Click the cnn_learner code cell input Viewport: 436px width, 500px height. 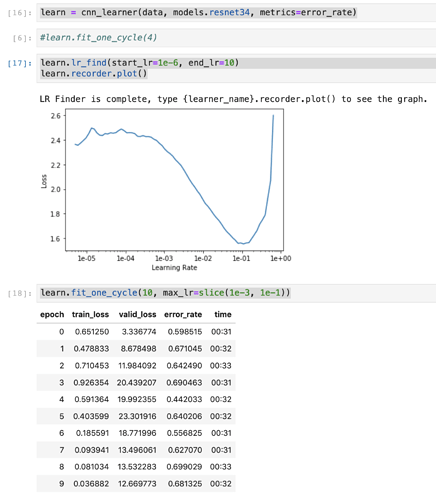[x=236, y=13]
